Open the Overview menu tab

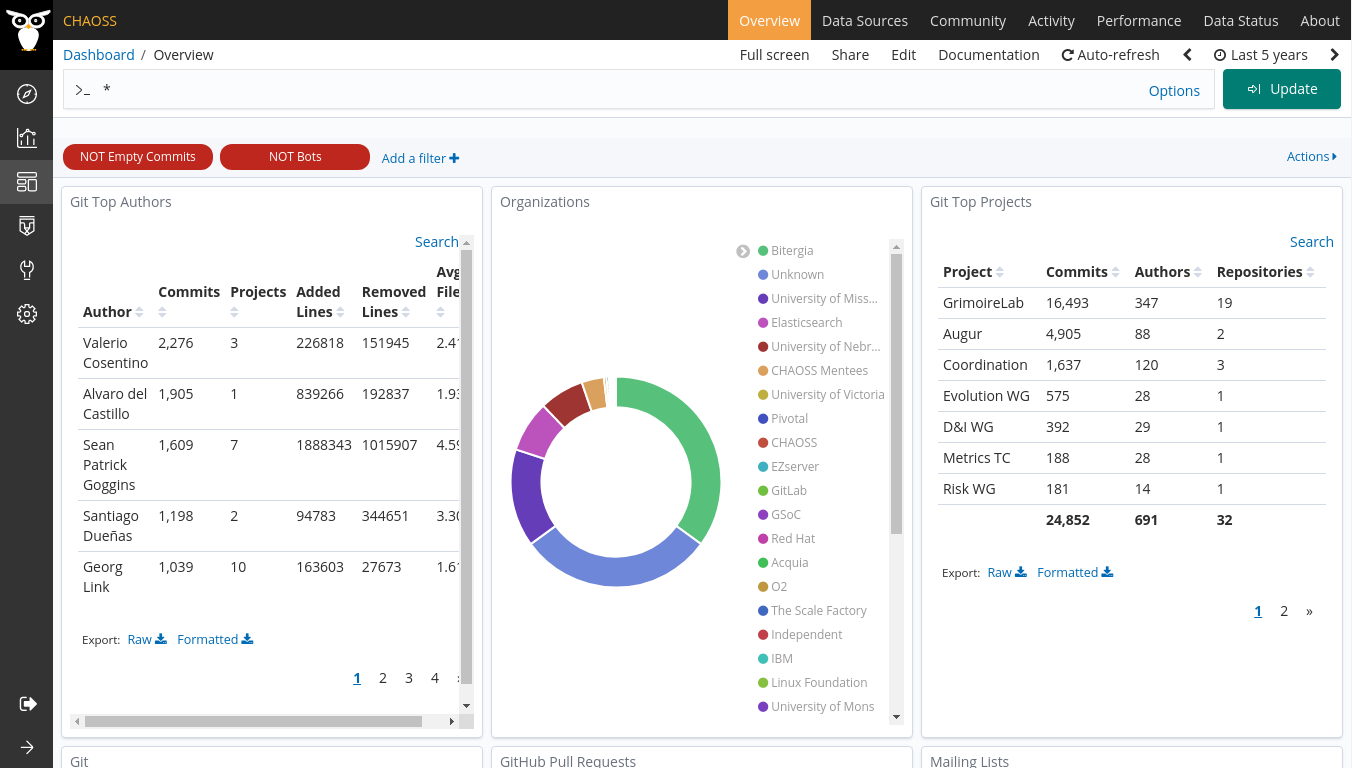click(x=769, y=20)
